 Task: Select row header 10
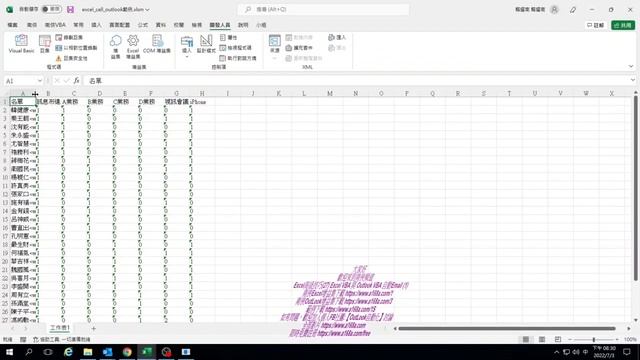coord(5,177)
